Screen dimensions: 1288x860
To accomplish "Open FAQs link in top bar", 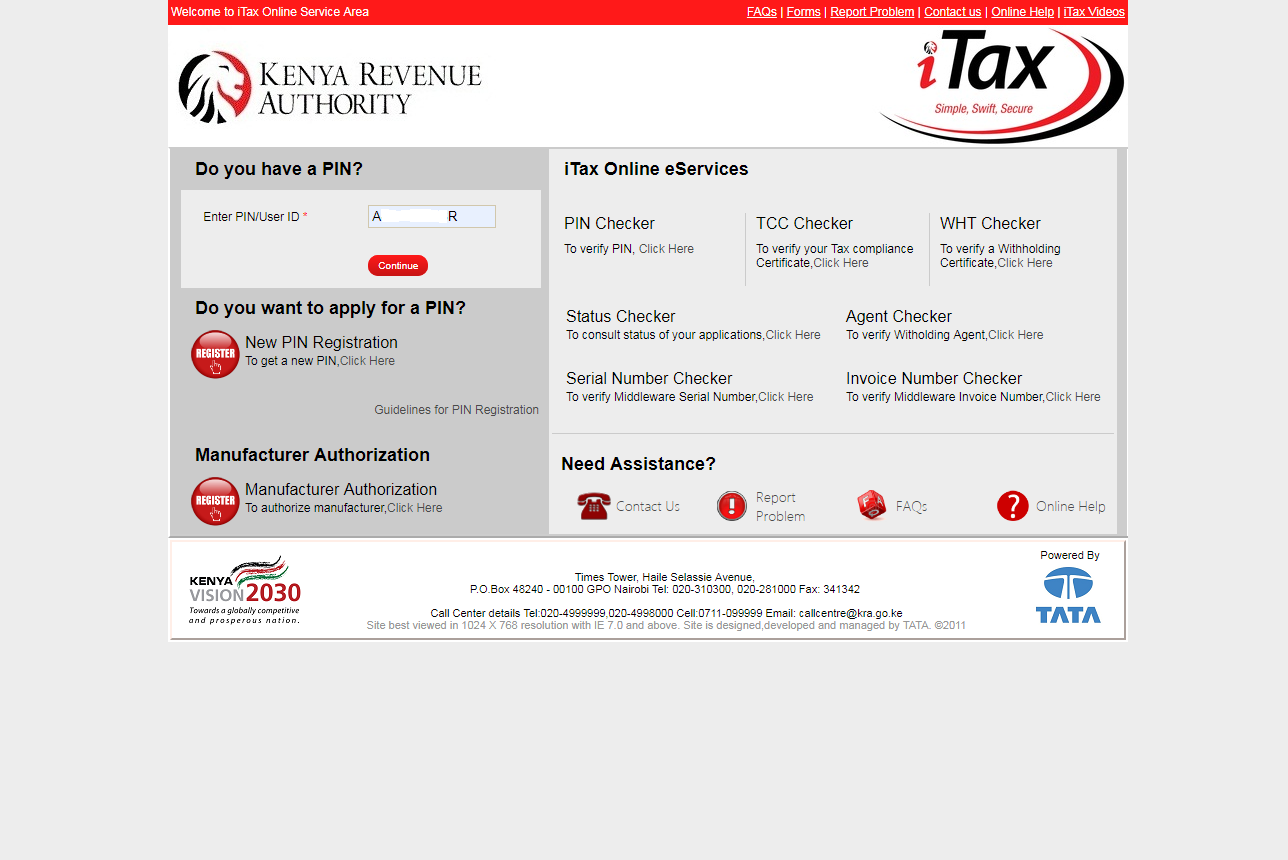I will (x=762, y=12).
